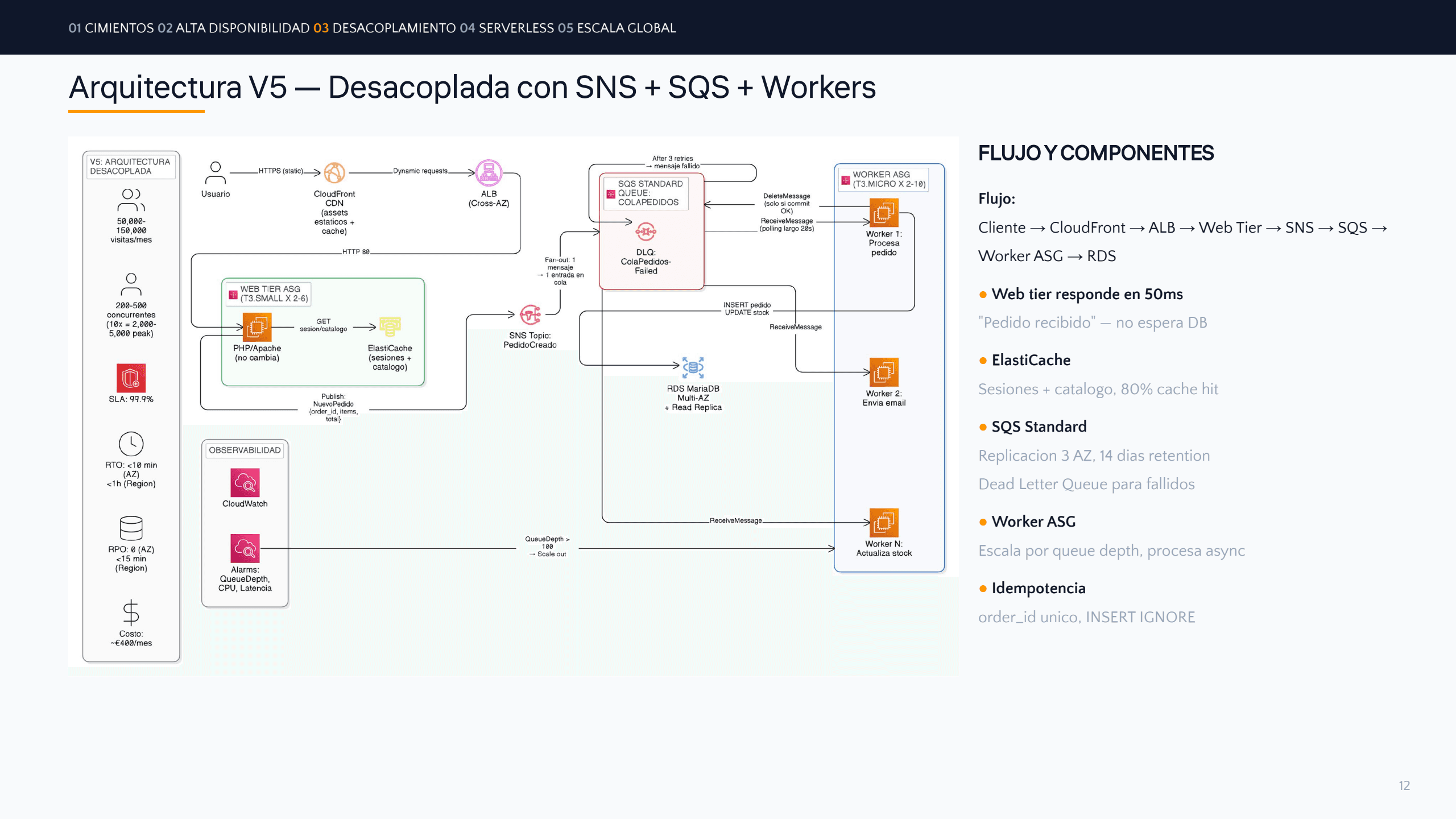Select the Worker 2 Envia email icon
Screen dimensions: 1456x819
tap(884, 372)
